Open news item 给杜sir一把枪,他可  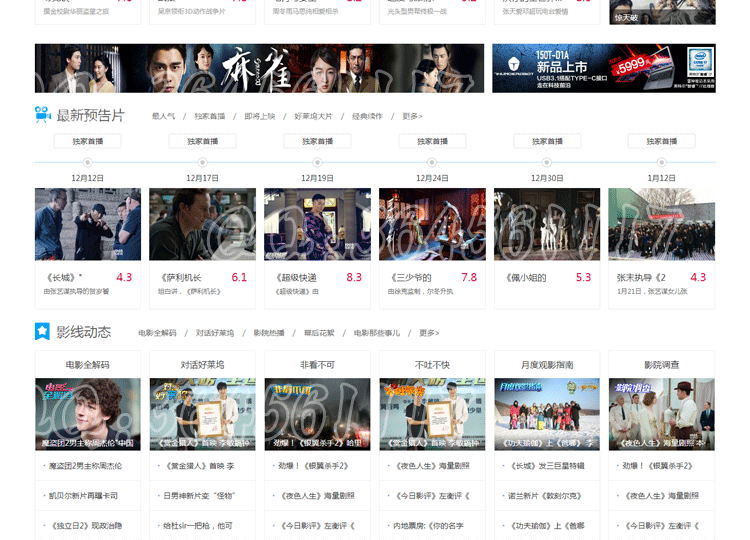pyautogui.click(x=198, y=526)
